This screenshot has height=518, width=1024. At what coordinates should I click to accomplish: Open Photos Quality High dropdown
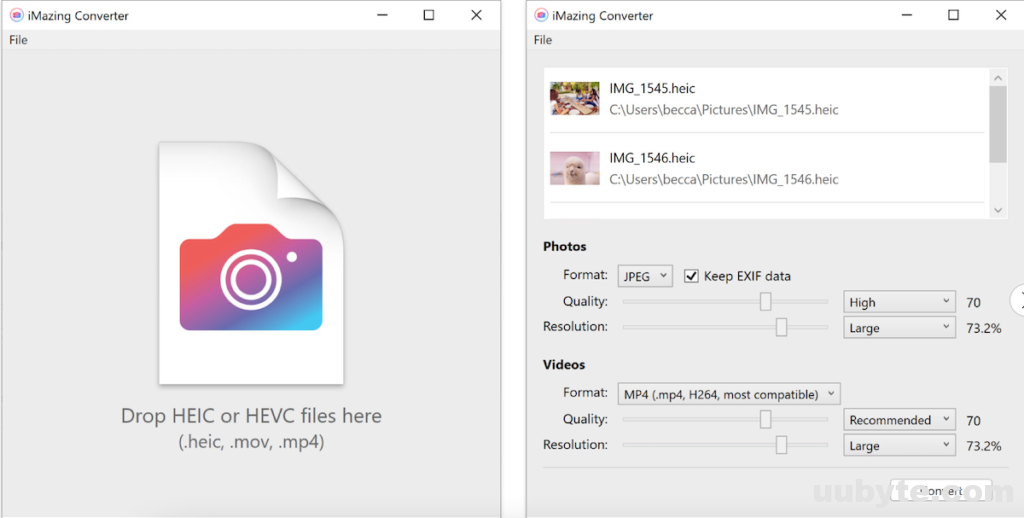[x=899, y=302]
